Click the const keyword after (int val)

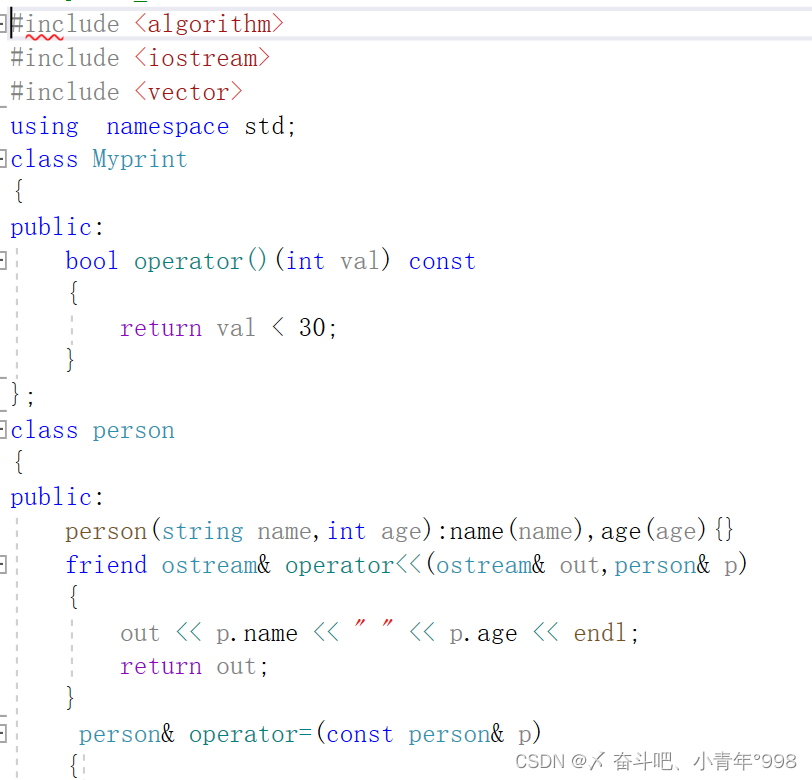click(442, 261)
